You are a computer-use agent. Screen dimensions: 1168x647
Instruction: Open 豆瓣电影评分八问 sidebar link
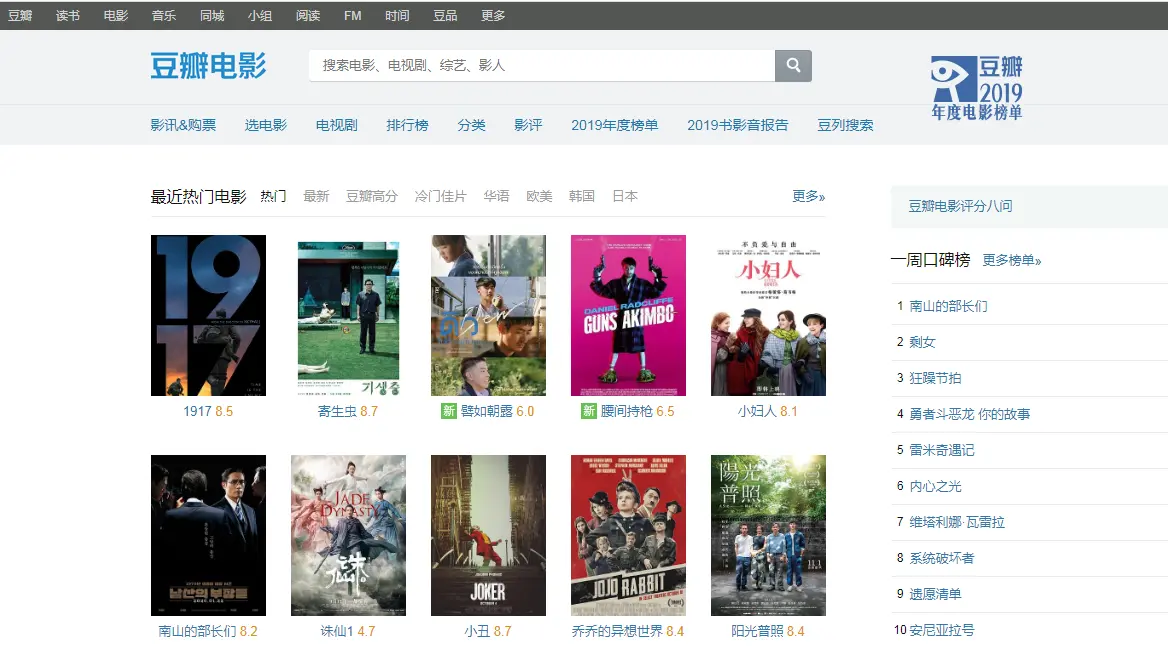coord(960,206)
